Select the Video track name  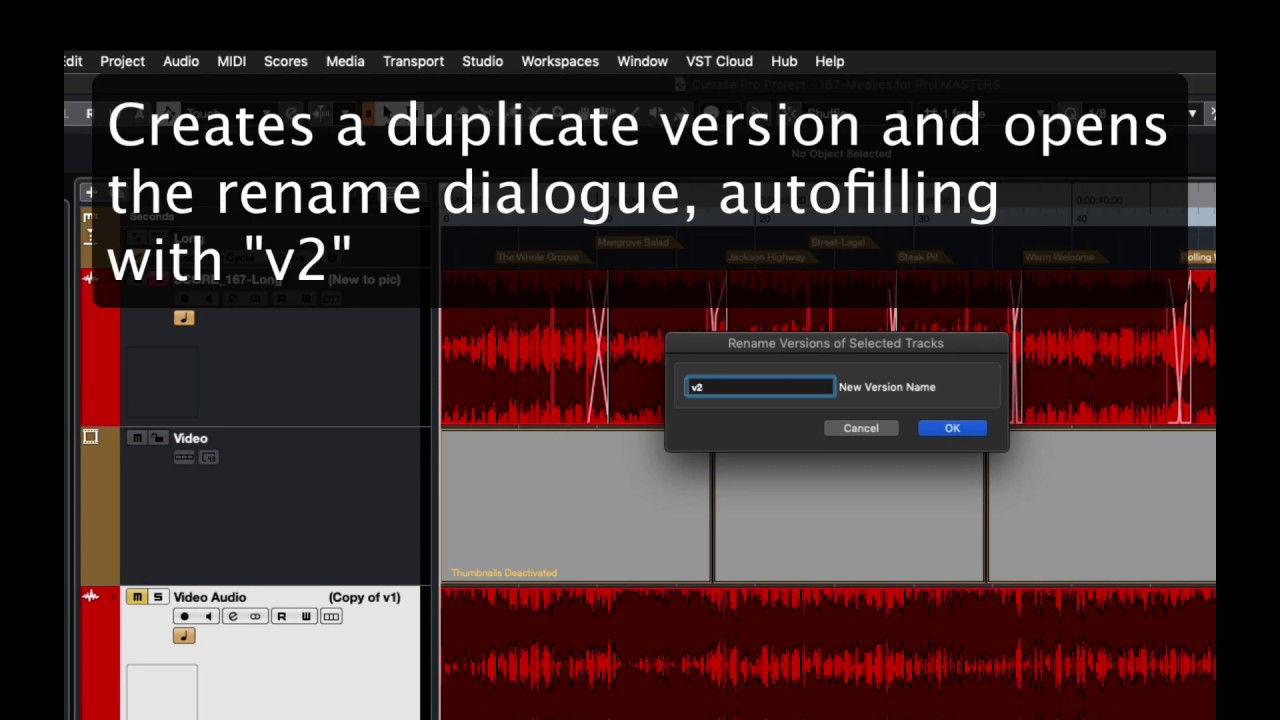click(x=190, y=438)
